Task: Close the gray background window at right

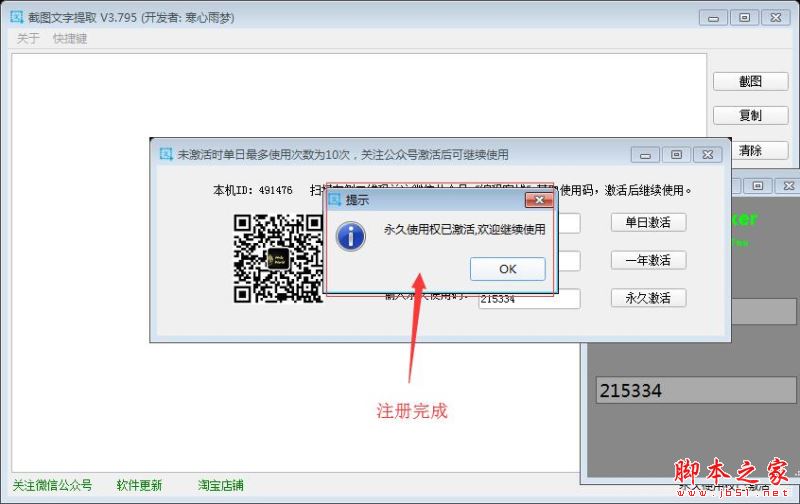Action: [x=789, y=186]
